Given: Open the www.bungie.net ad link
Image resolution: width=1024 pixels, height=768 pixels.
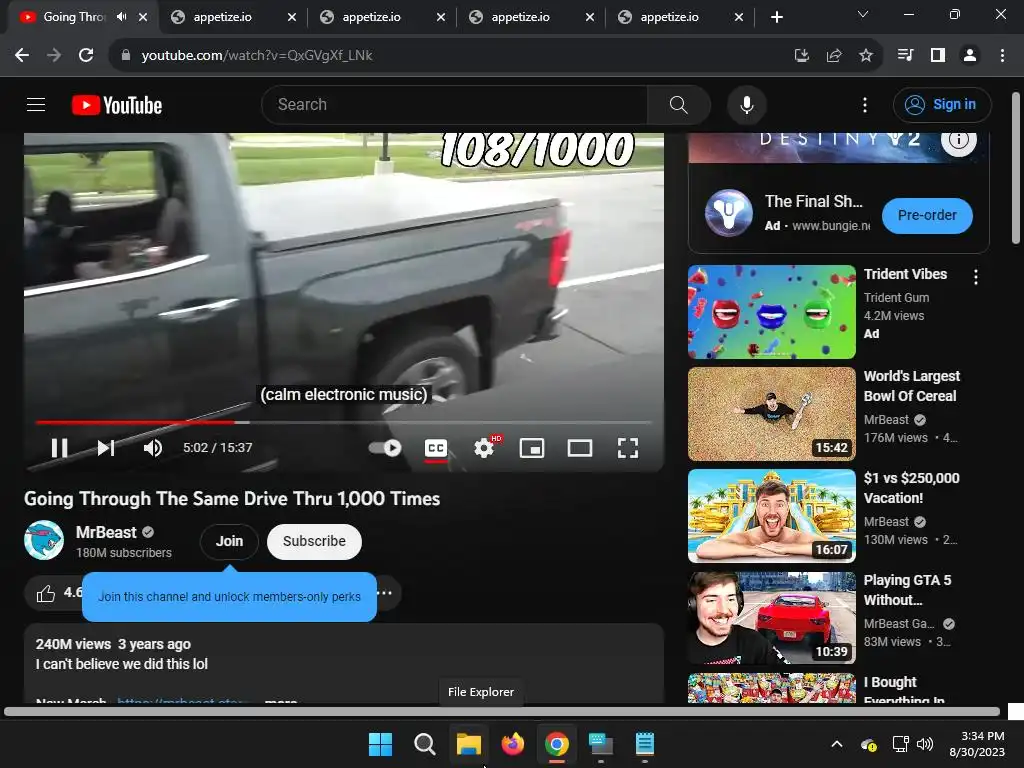Looking at the screenshot, I should [x=831, y=226].
